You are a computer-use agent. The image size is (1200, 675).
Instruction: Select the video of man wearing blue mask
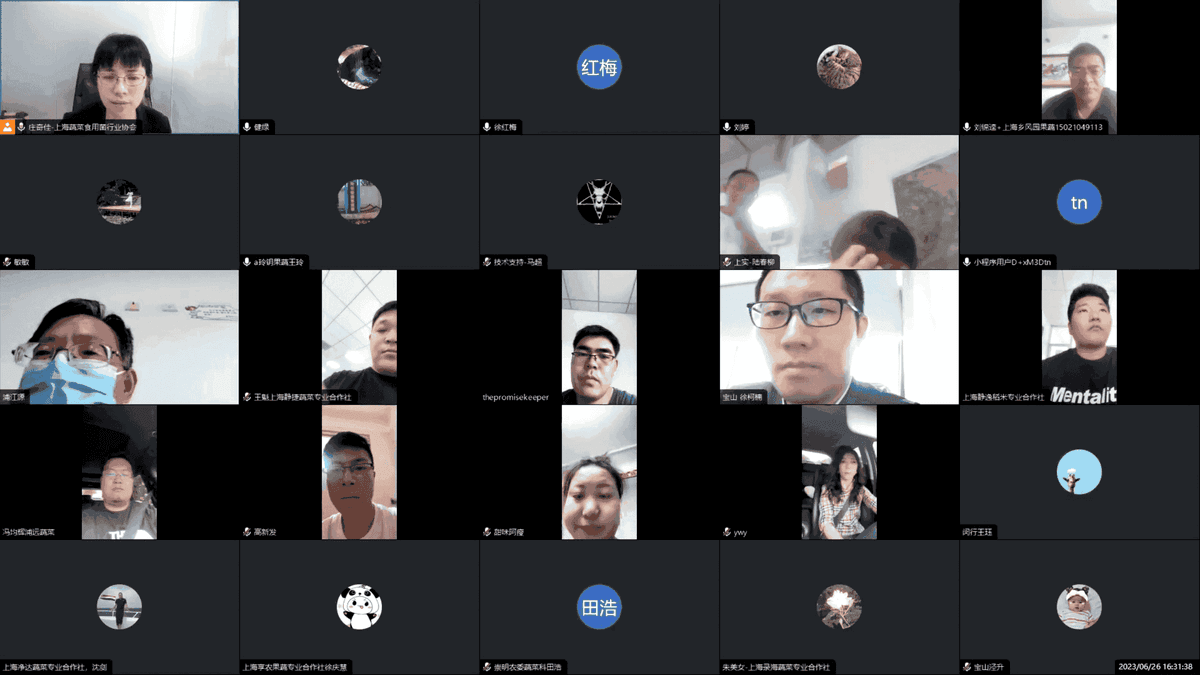pyautogui.click(x=119, y=337)
